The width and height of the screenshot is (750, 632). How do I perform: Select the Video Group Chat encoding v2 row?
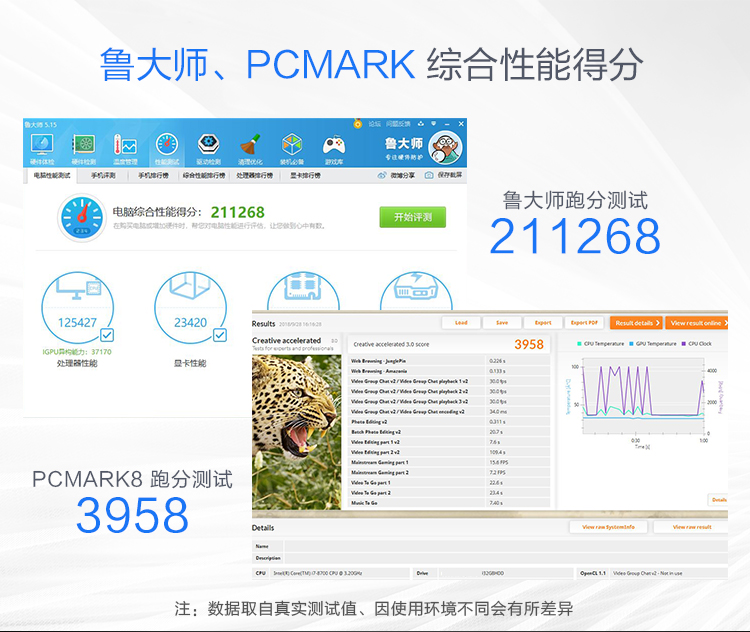pyautogui.click(x=450, y=411)
